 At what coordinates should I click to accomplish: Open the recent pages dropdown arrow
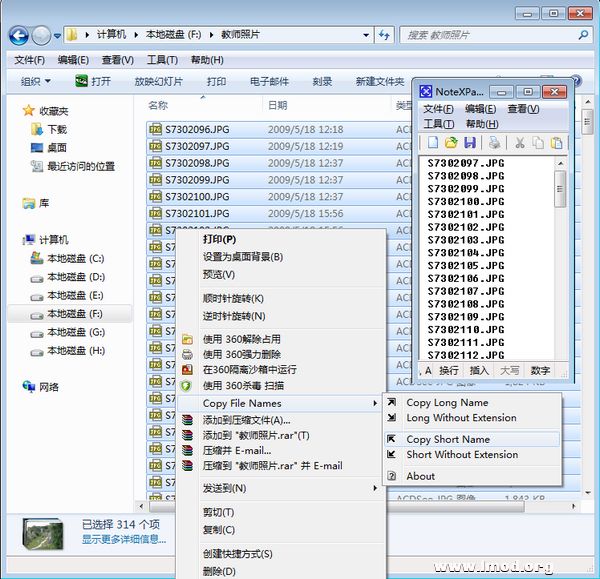(57, 36)
